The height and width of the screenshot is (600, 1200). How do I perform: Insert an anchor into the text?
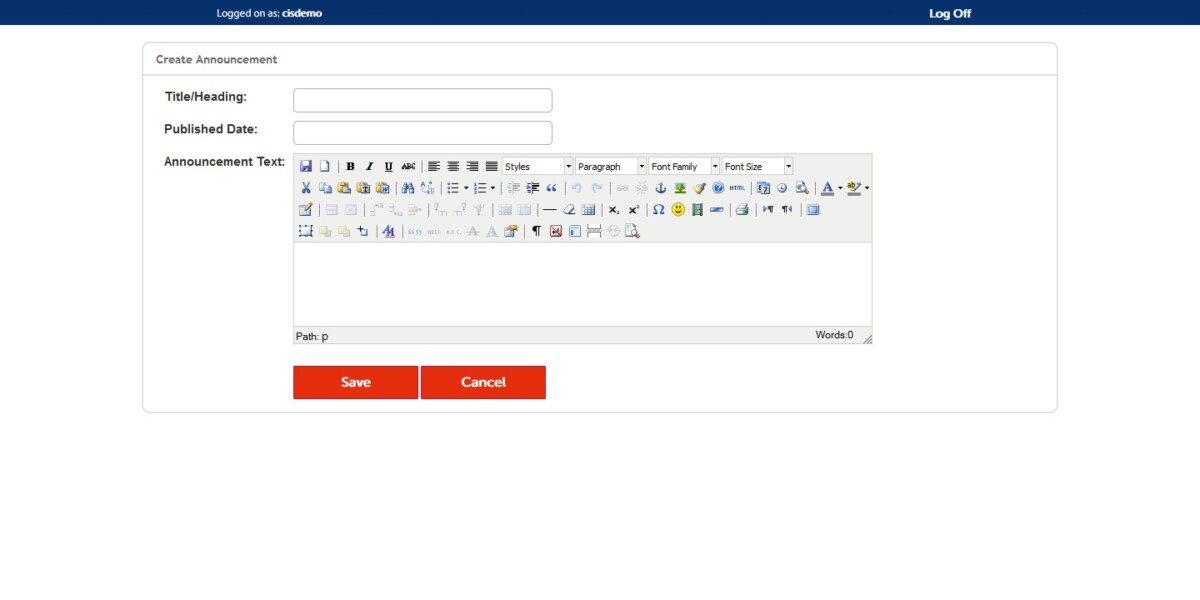point(661,188)
